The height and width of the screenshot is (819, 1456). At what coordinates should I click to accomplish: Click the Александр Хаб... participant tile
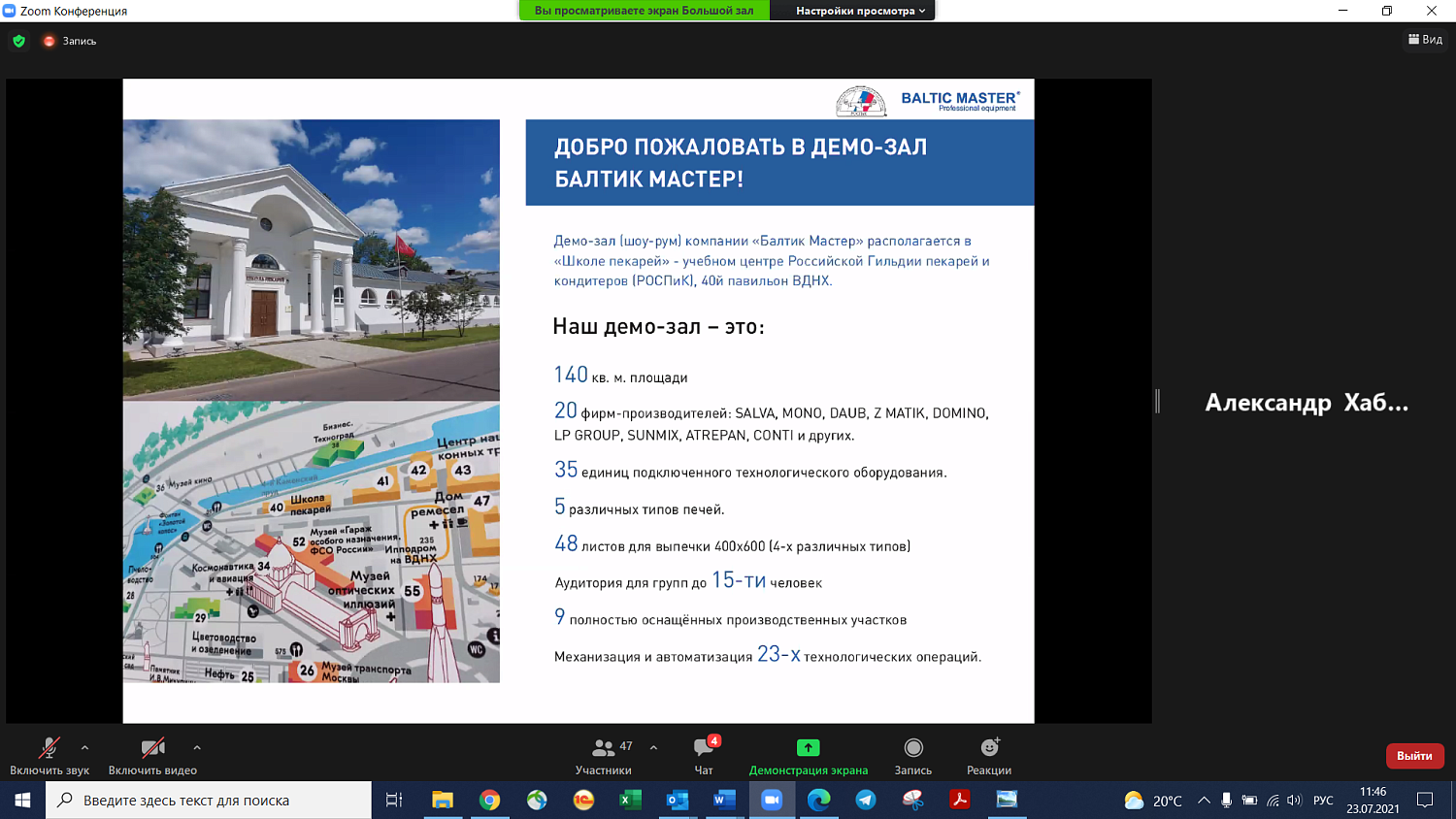point(1307,403)
